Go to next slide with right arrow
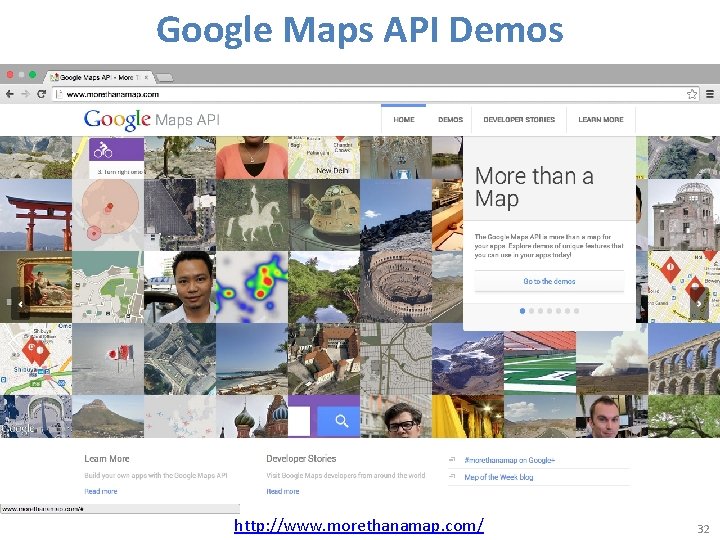The width and height of the screenshot is (720, 540). (699, 304)
